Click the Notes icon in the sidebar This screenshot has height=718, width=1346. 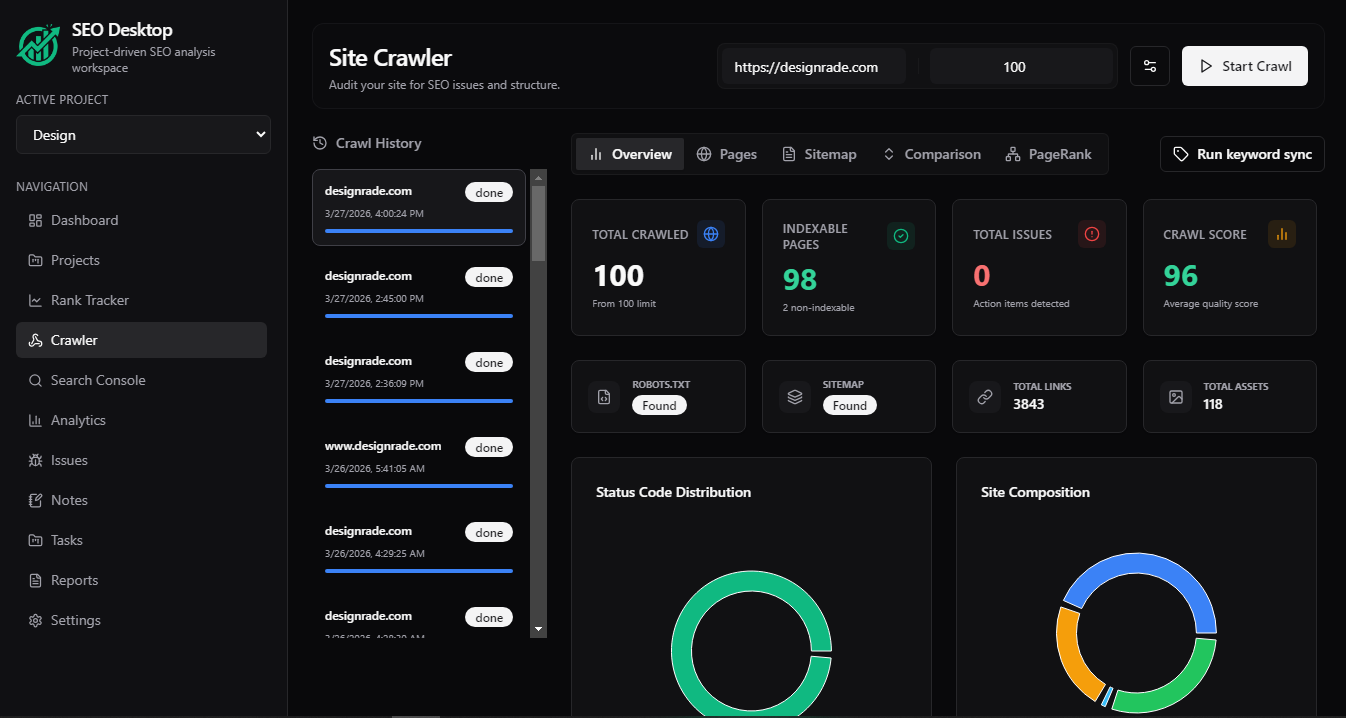[x=35, y=500]
